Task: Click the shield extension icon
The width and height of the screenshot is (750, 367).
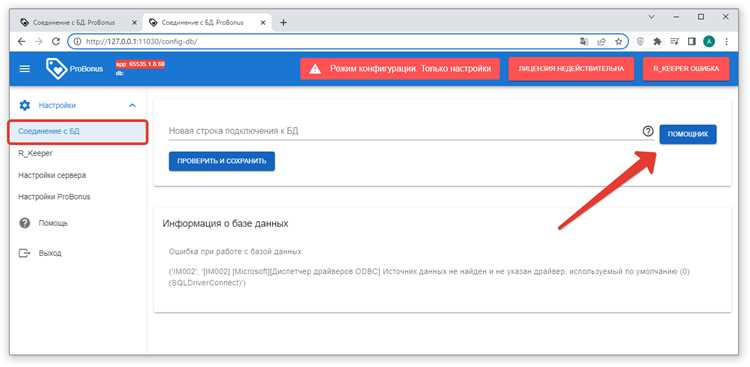Action: [640, 42]
